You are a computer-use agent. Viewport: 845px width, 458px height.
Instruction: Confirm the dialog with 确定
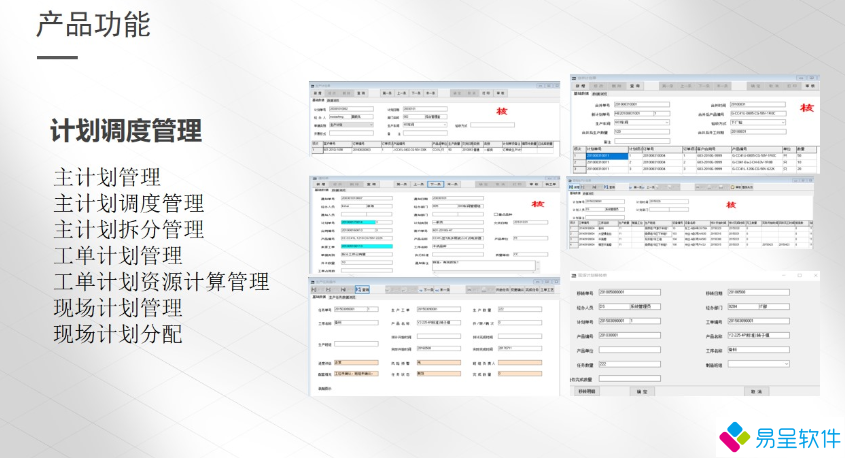642,391
